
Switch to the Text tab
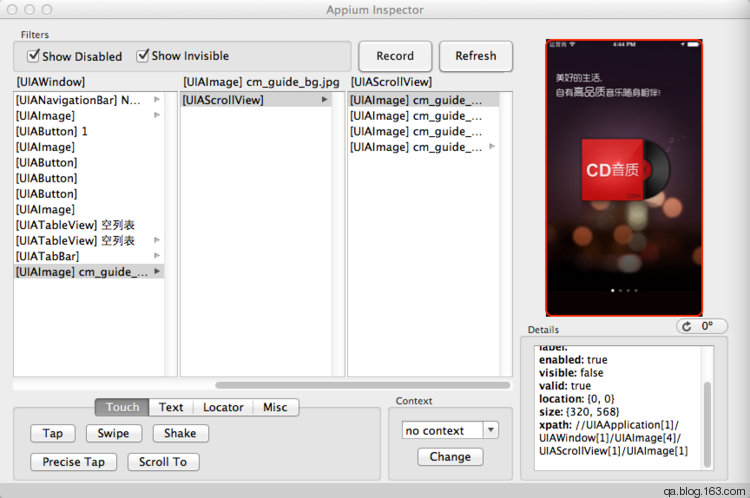click(x=171, y=407)
